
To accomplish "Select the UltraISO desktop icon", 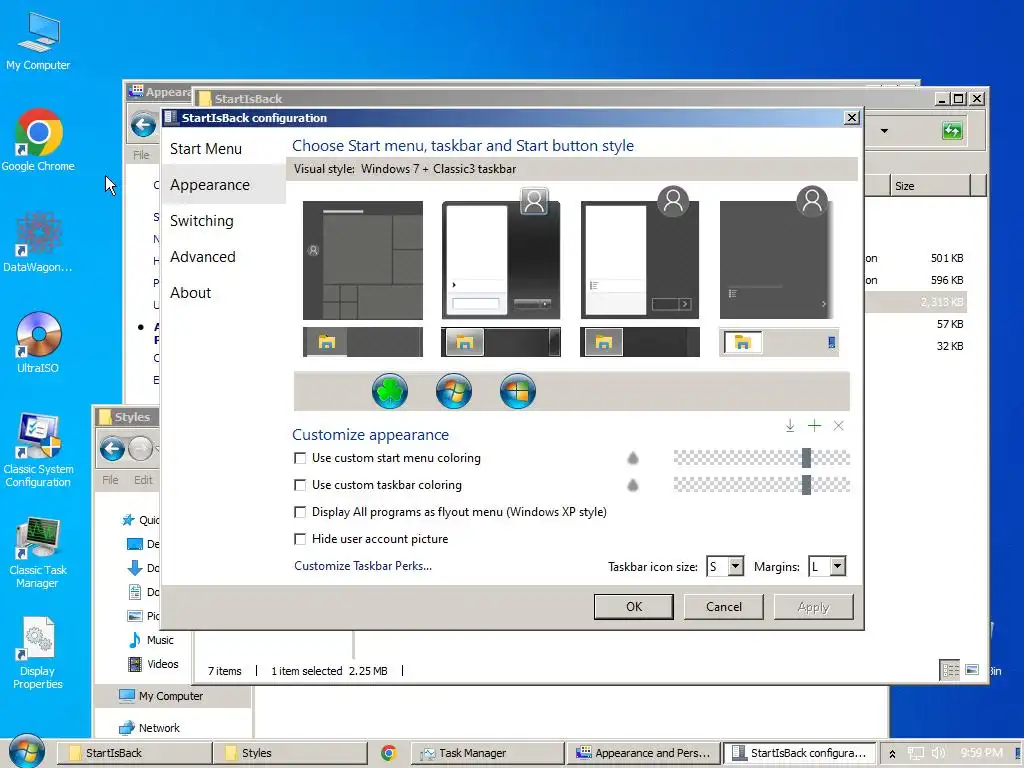I will [x=38, y=343].
